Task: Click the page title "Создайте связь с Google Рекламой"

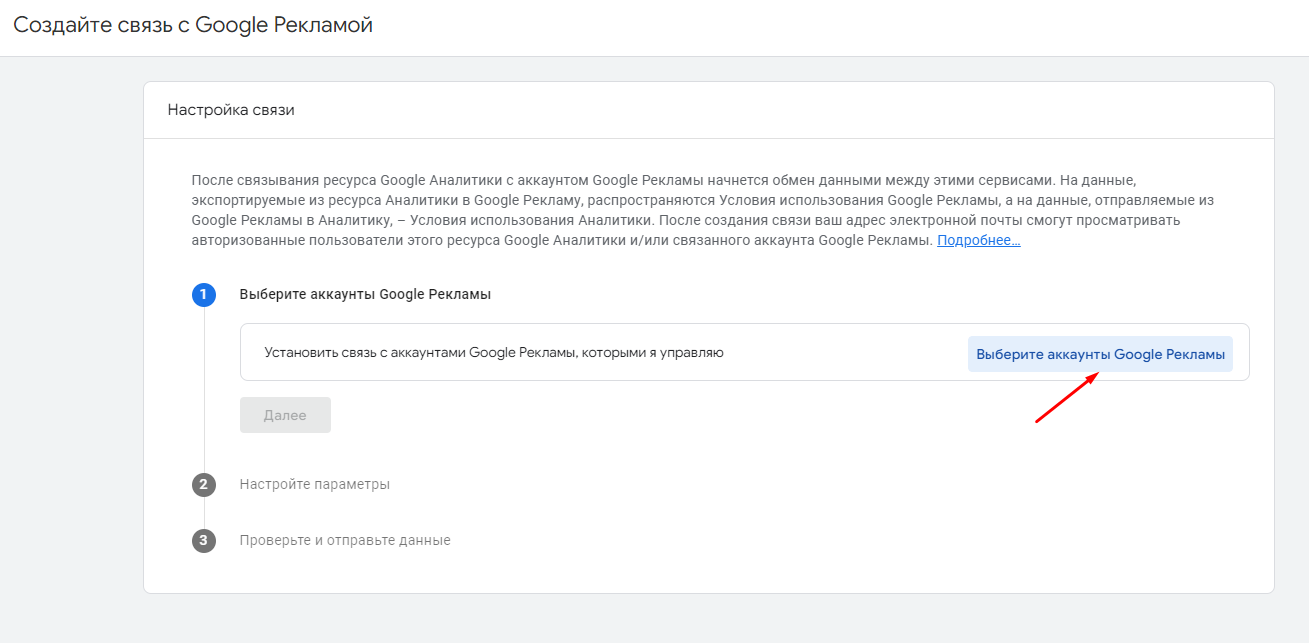Action: [193, 26]
